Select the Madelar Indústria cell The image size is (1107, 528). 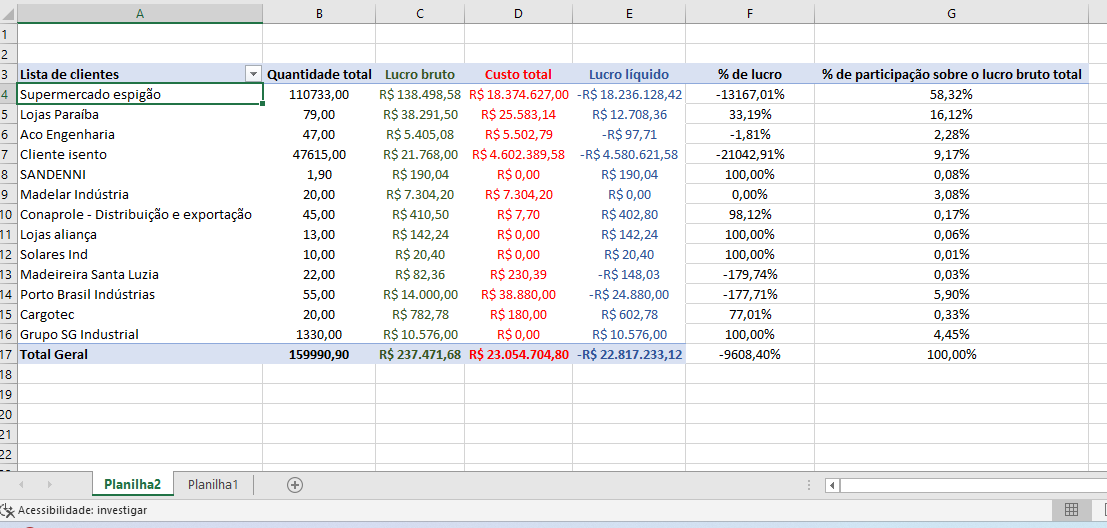point(140,194)
